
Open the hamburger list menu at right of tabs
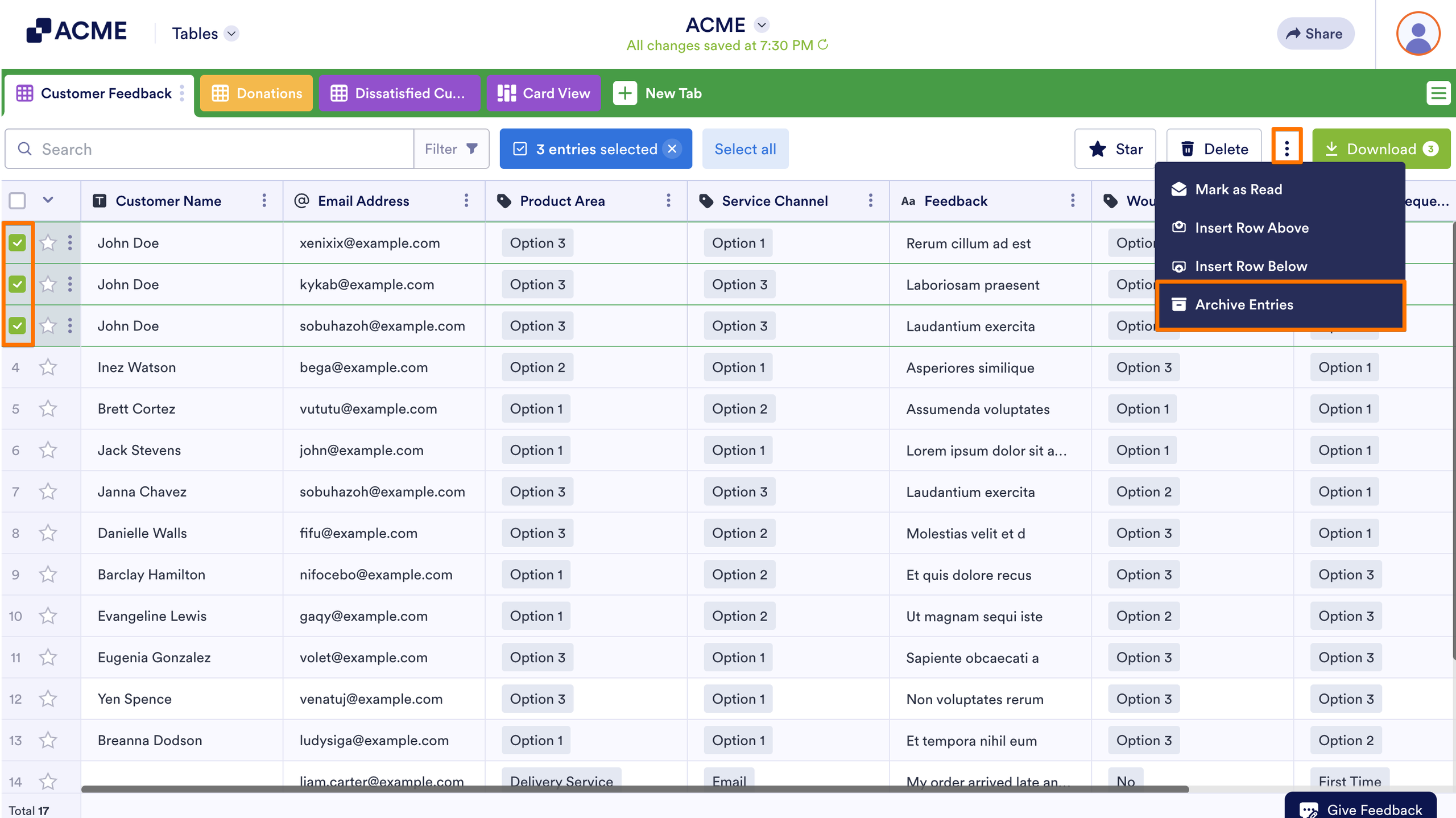point(1438,93)
